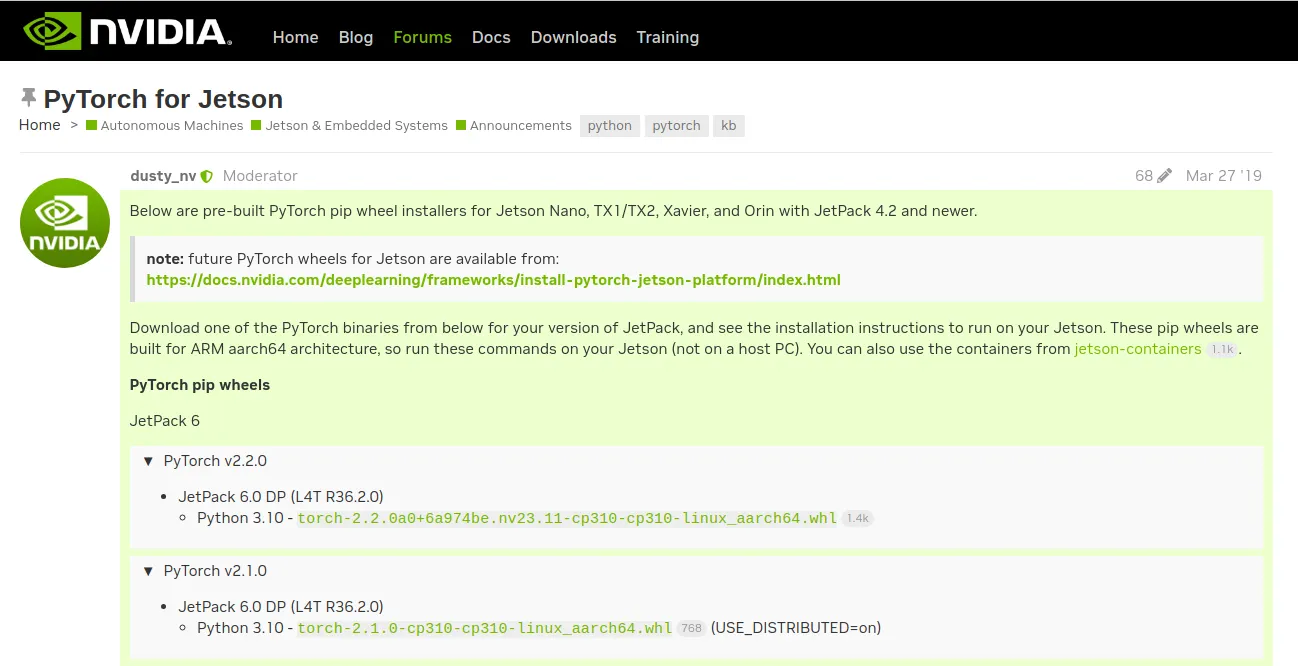Click JetPack 6.0 DP entry under PyTorch v2.2.0
The image size is (1298, 666).
pos(281,497)
